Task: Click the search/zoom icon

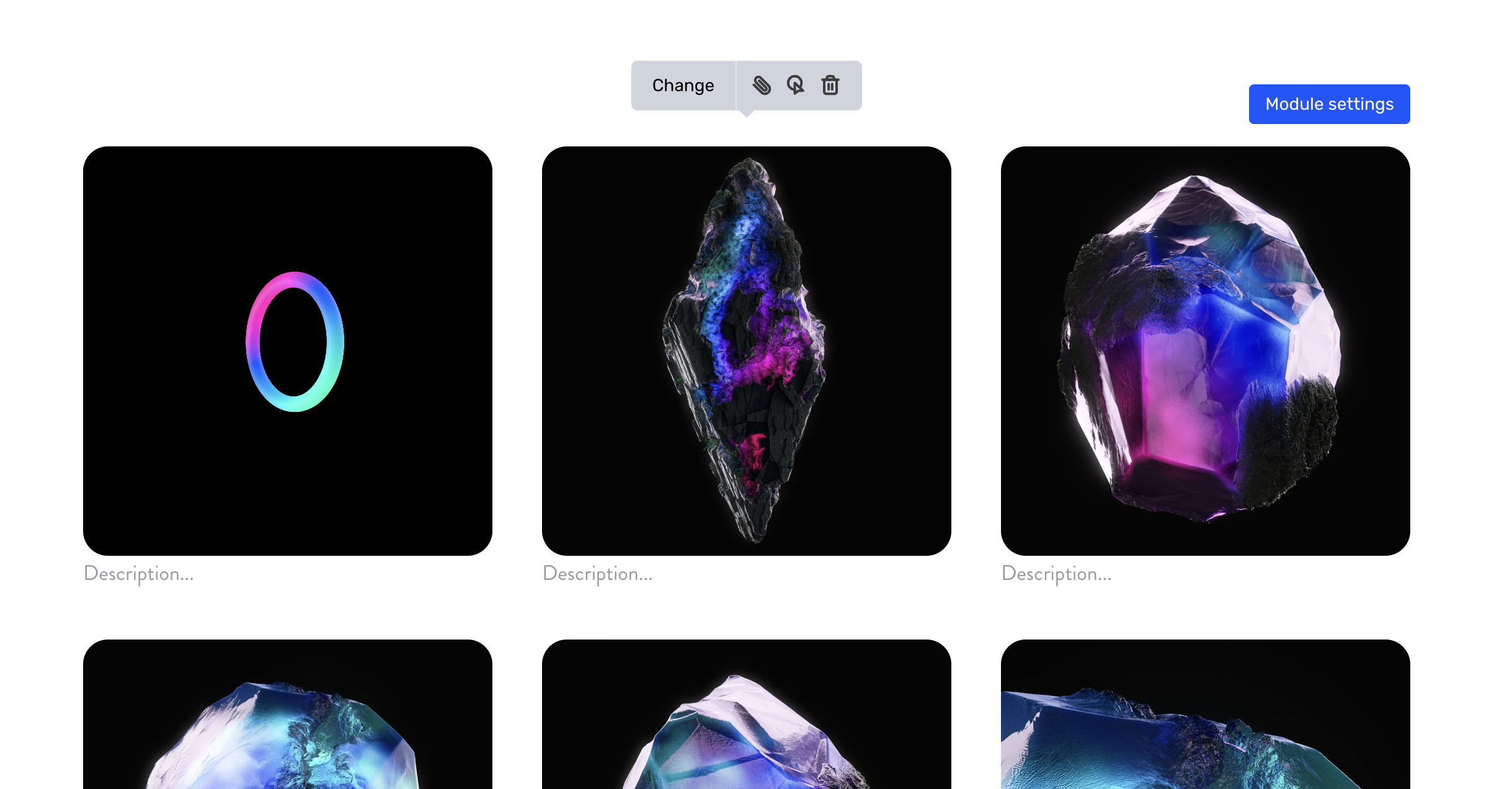Action: [795, 85]
